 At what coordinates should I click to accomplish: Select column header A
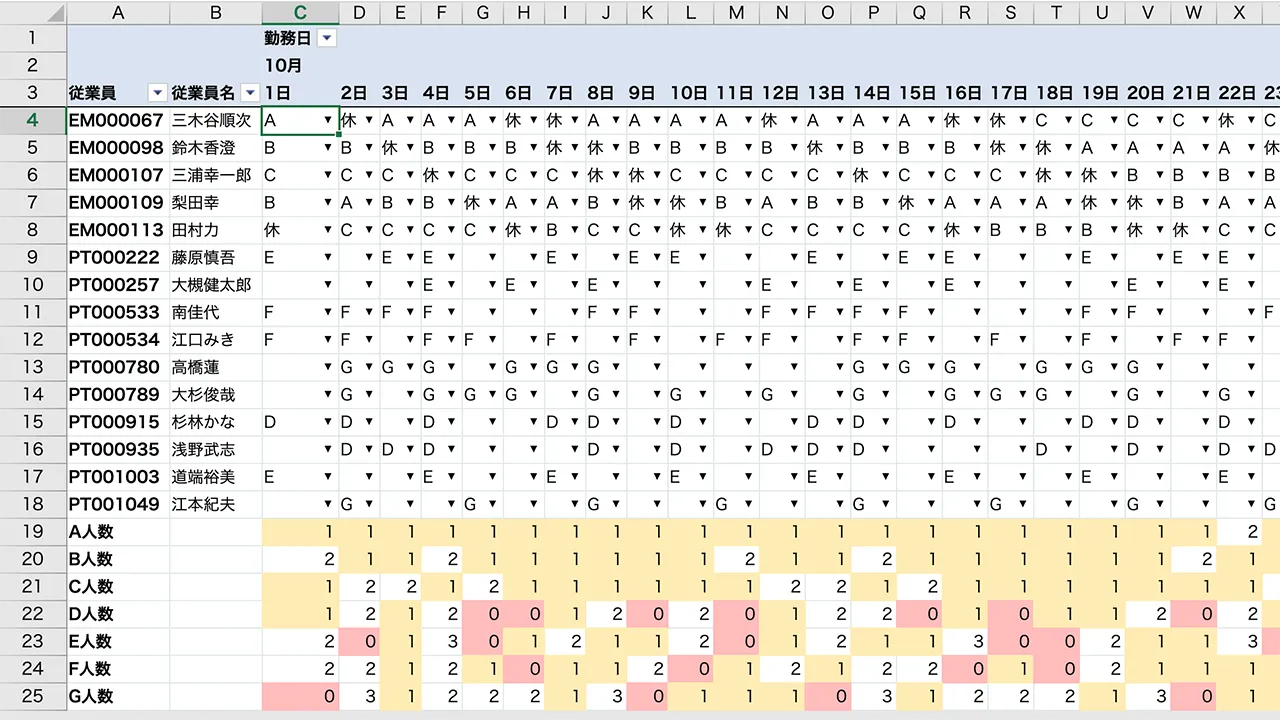click(118, 13)
